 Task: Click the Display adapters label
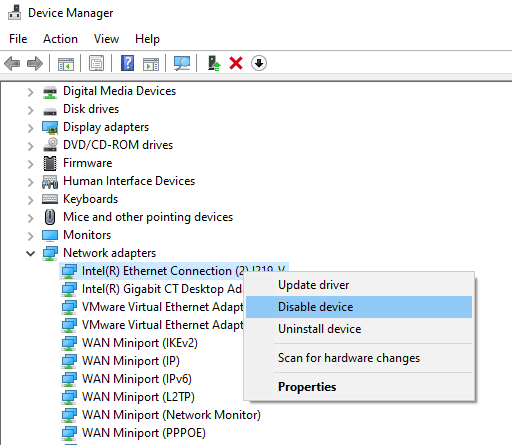click(106, 127)
